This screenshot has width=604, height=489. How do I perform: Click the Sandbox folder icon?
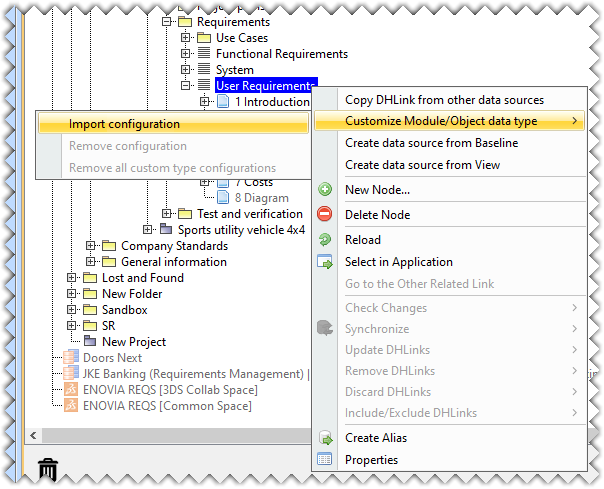click(90, 309)
